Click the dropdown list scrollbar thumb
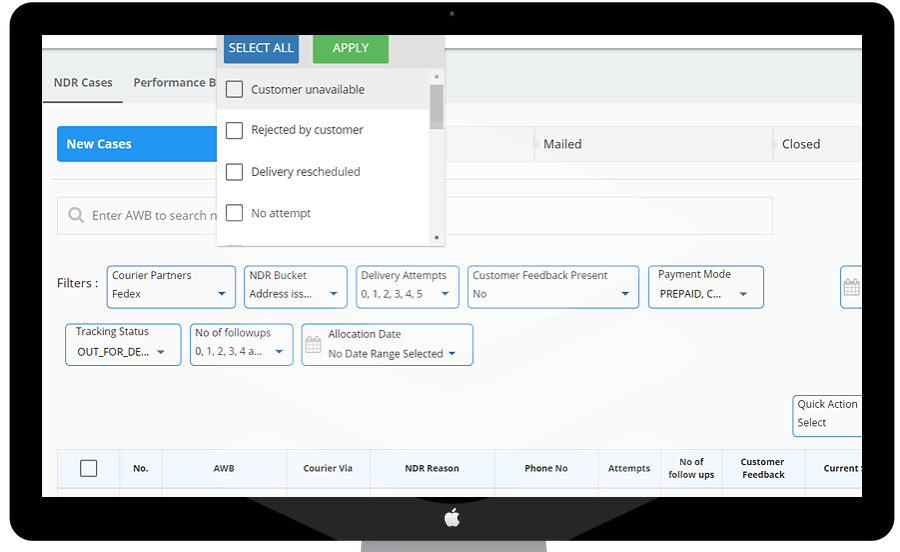Image resolution: width=900 pixels, height=552 pixels. coord(436,107)
